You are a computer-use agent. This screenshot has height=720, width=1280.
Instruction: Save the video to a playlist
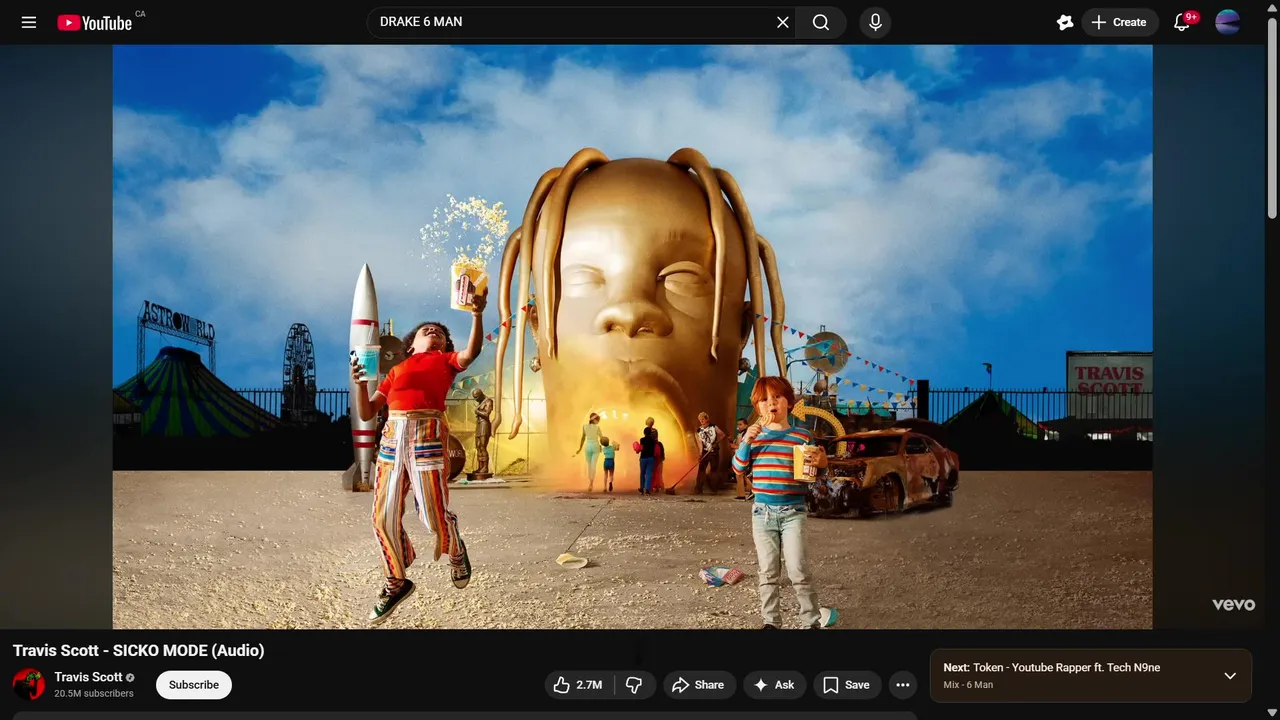coord(847,685)
